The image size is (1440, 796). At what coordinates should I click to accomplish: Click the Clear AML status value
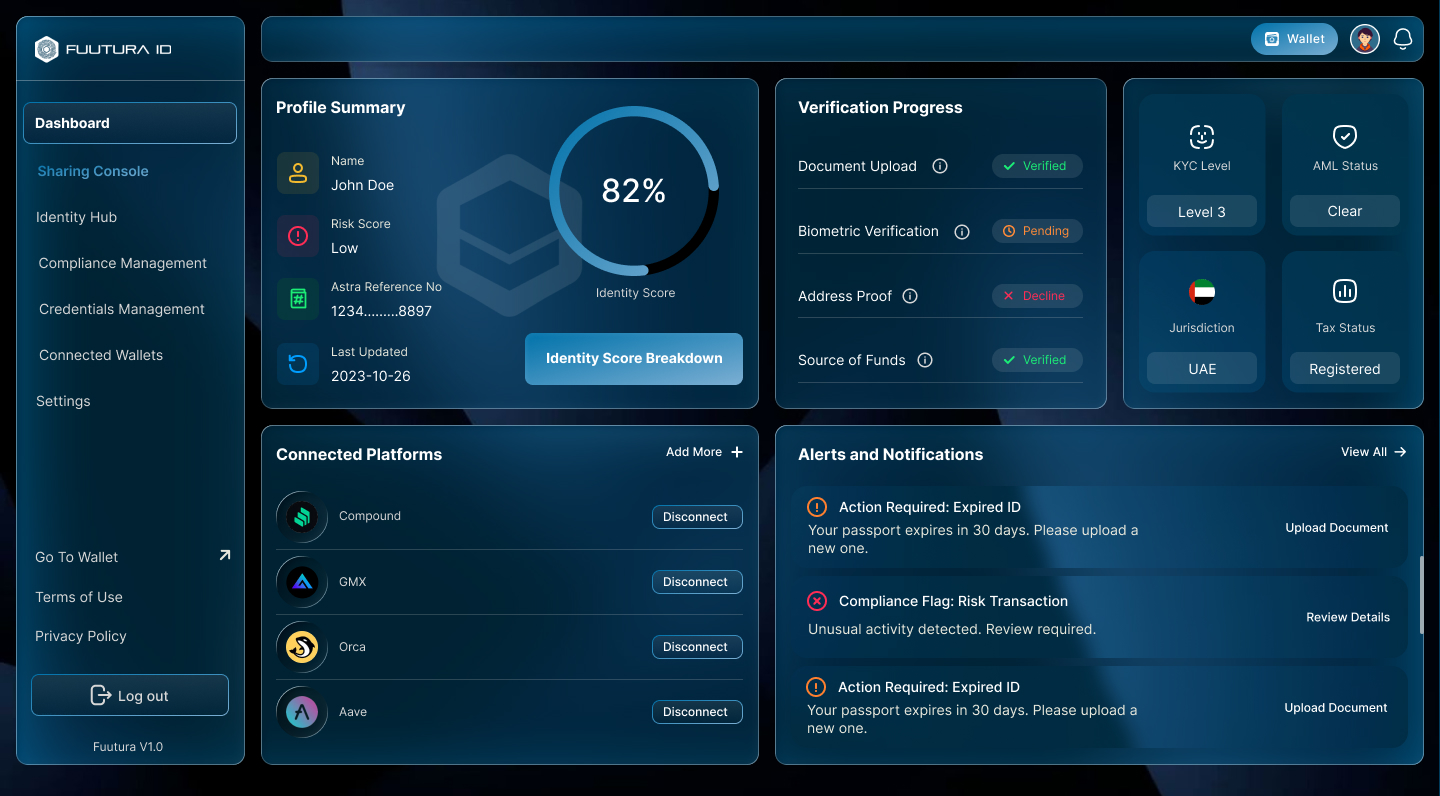pyautogui.click(x=1345, y=211)
